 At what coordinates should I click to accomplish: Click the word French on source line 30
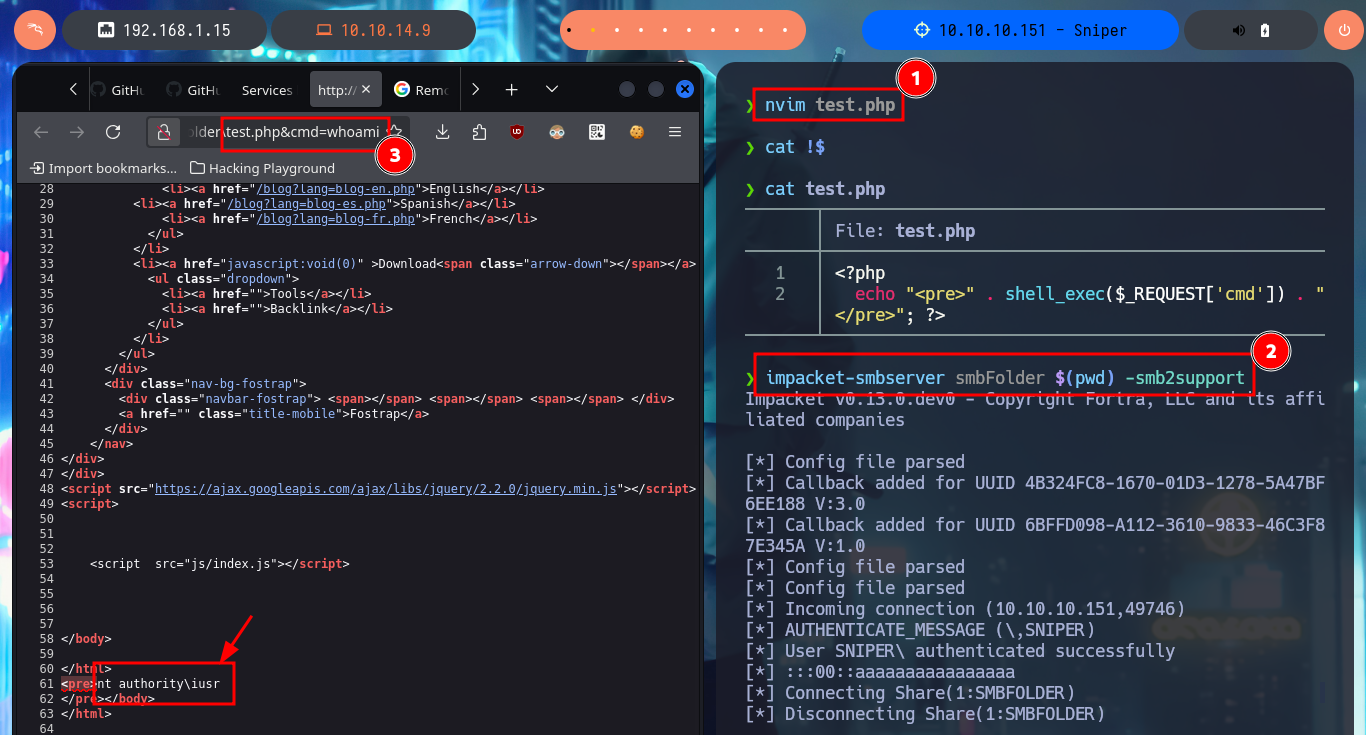pyautogui.click(x=452, y=218)
